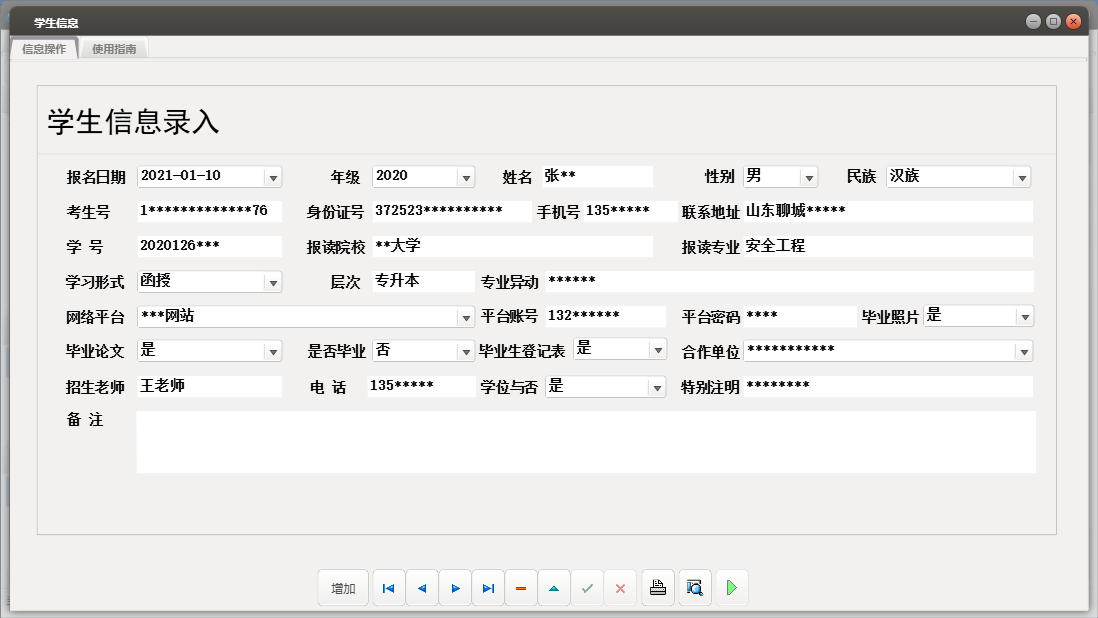1098x618 pixels.
Task: Go to the previous record
Action: (x=422, y=588)
